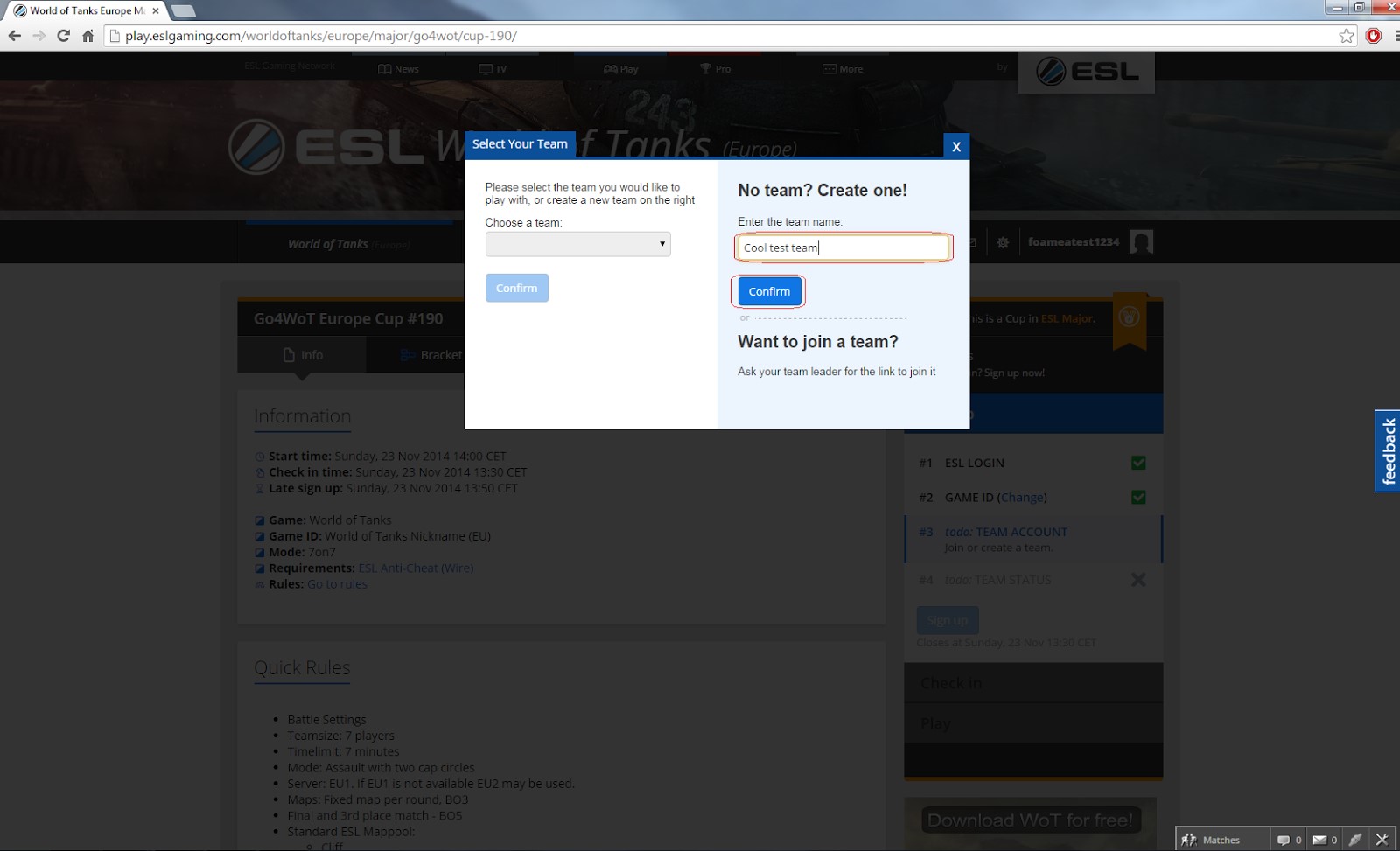Click the wrench tools icon in bottom bar
This screenshot has height=851, width=1400.
click(1354, 840)
